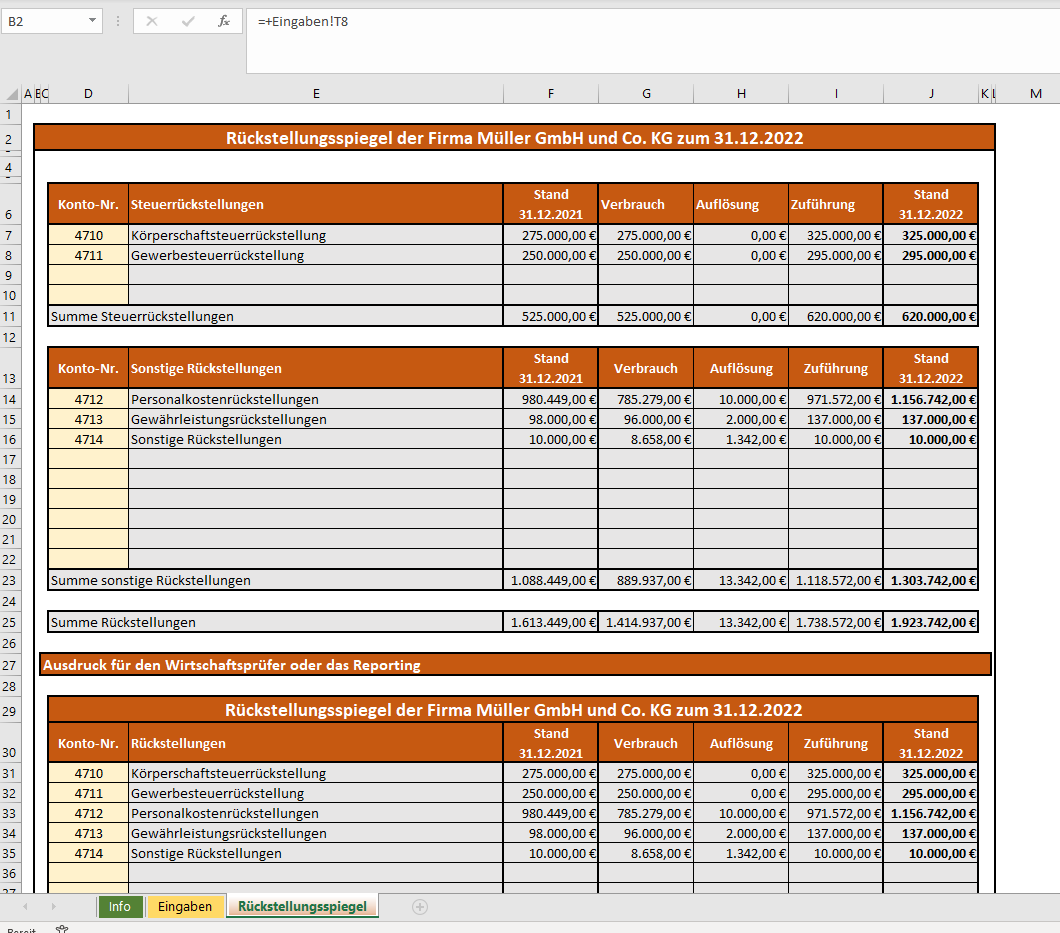Click the Rückstellungen header in row 30
1060x933 pixels.
pos(316,743)
